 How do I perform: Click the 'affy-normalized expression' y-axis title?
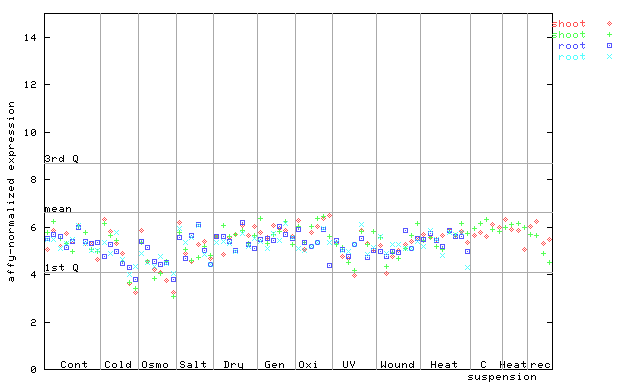tap(11, 191)
